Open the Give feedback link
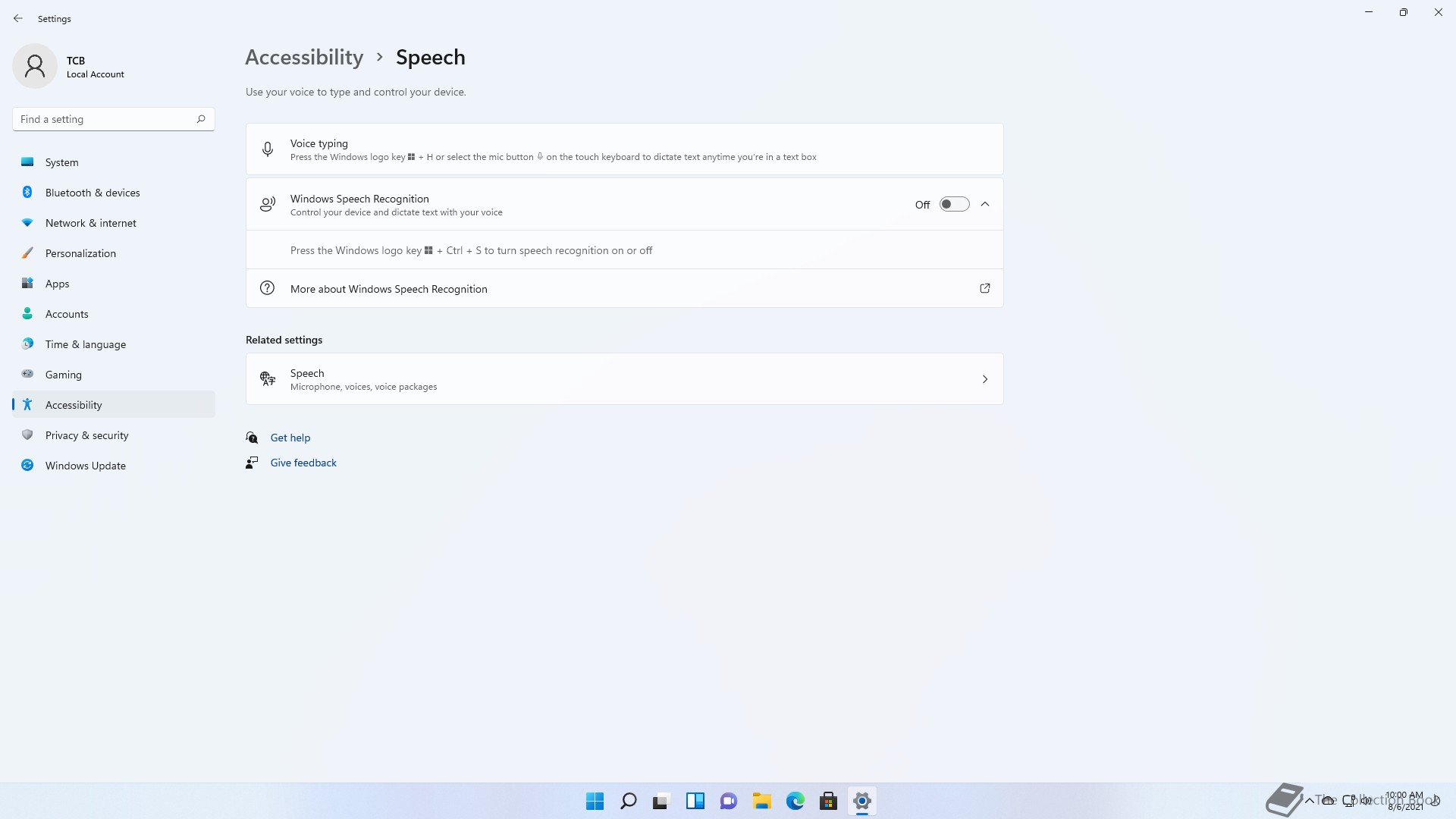1456x819 pixels. click(x=303, y=463)
